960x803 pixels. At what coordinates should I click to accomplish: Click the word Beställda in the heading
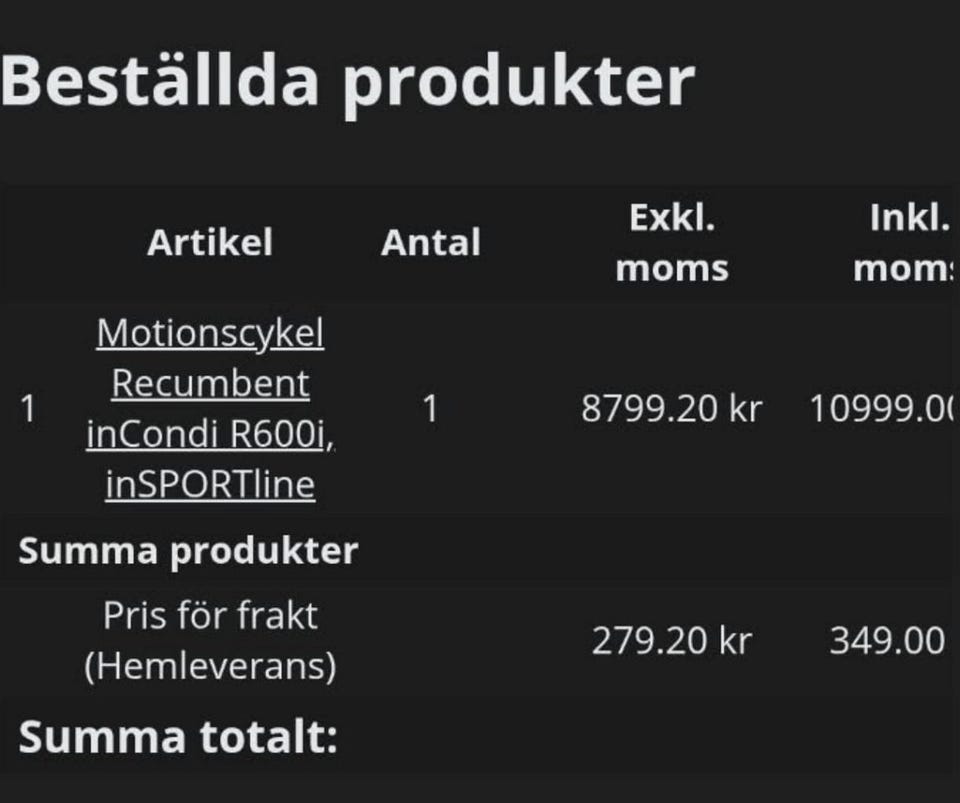click(160, 81)
